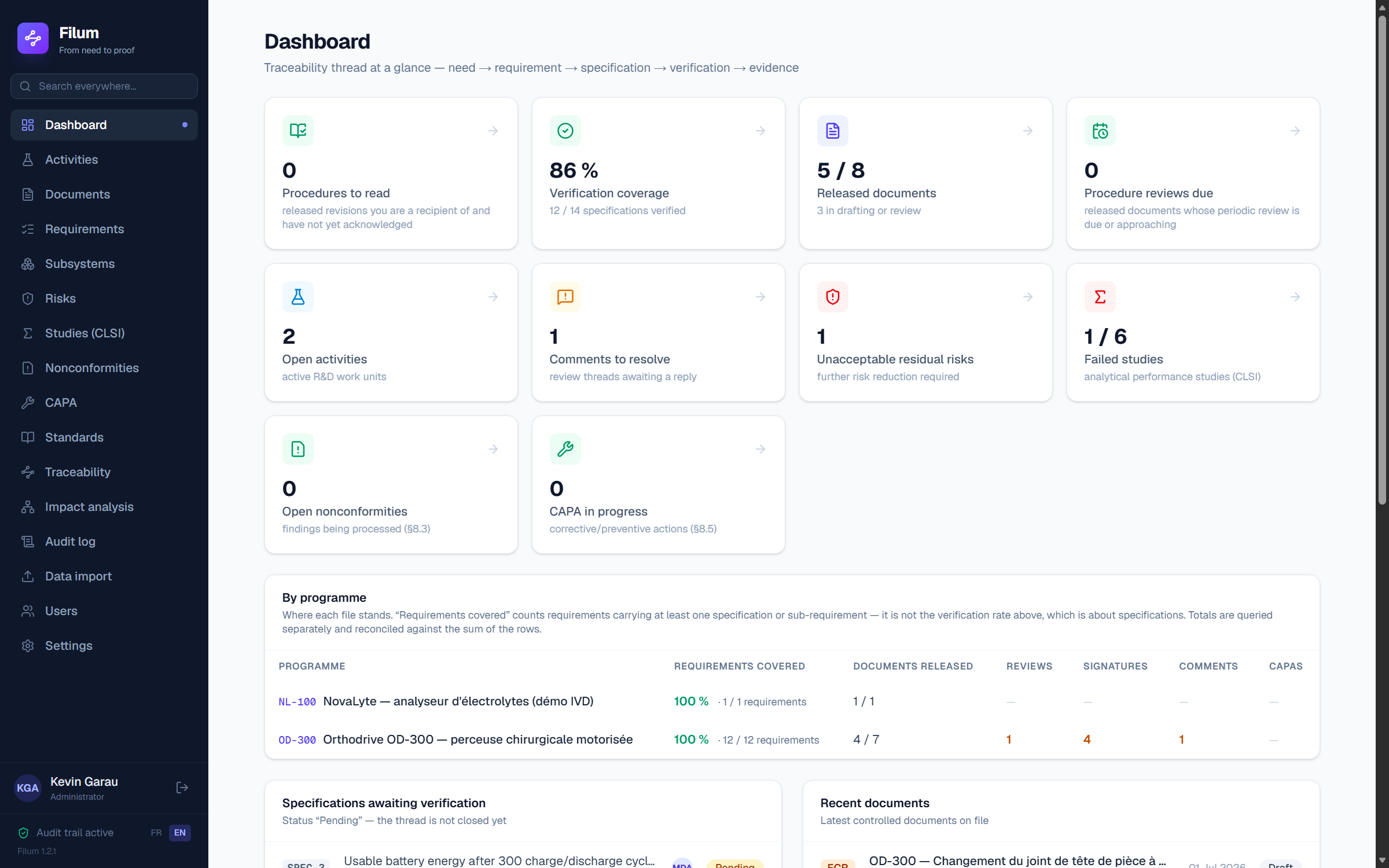
Task: Click the log out icon beside Kevin Garau
Action: 182,788
